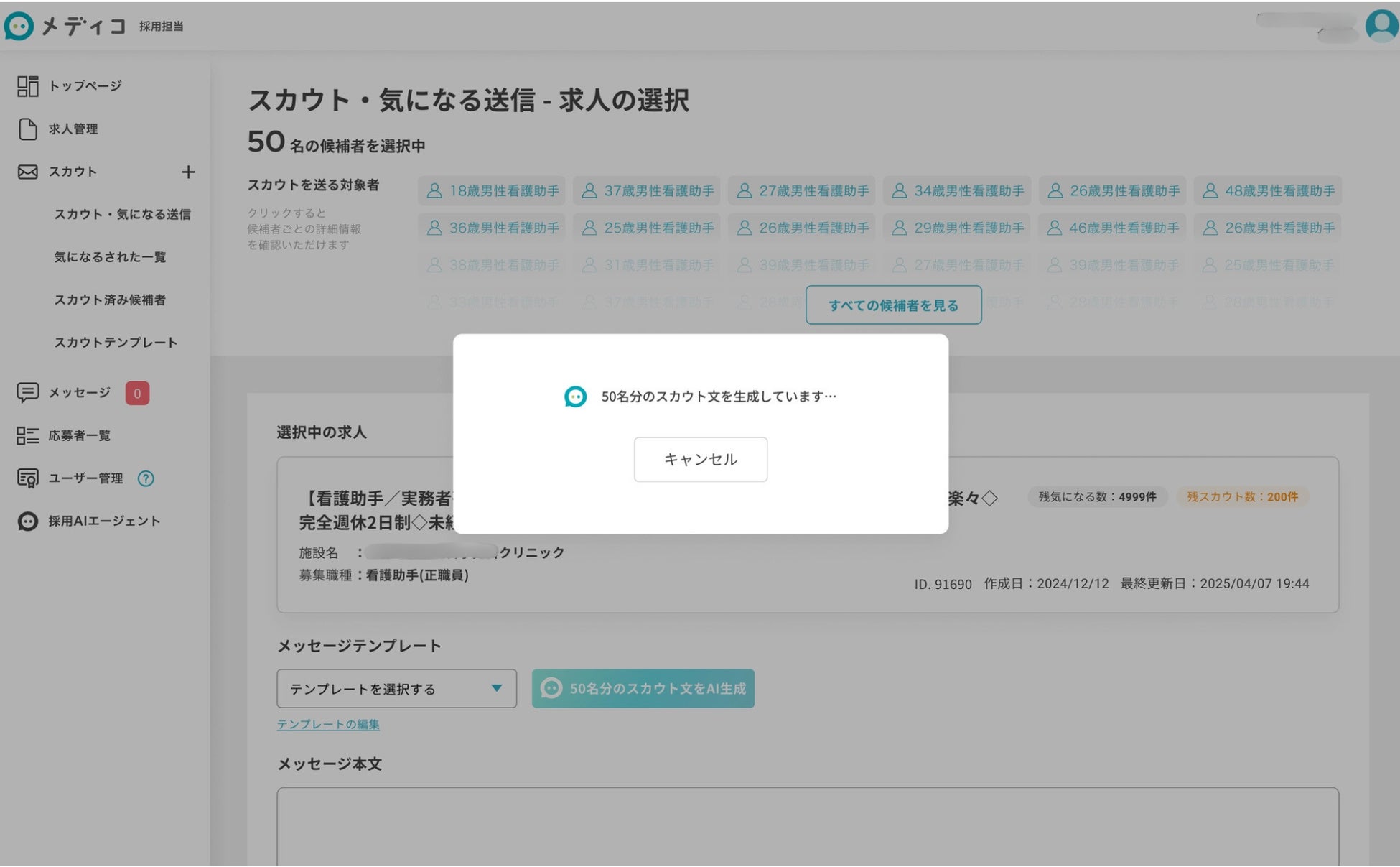
Task: Click the 求人管理 document icon
Action: point(27,129)
